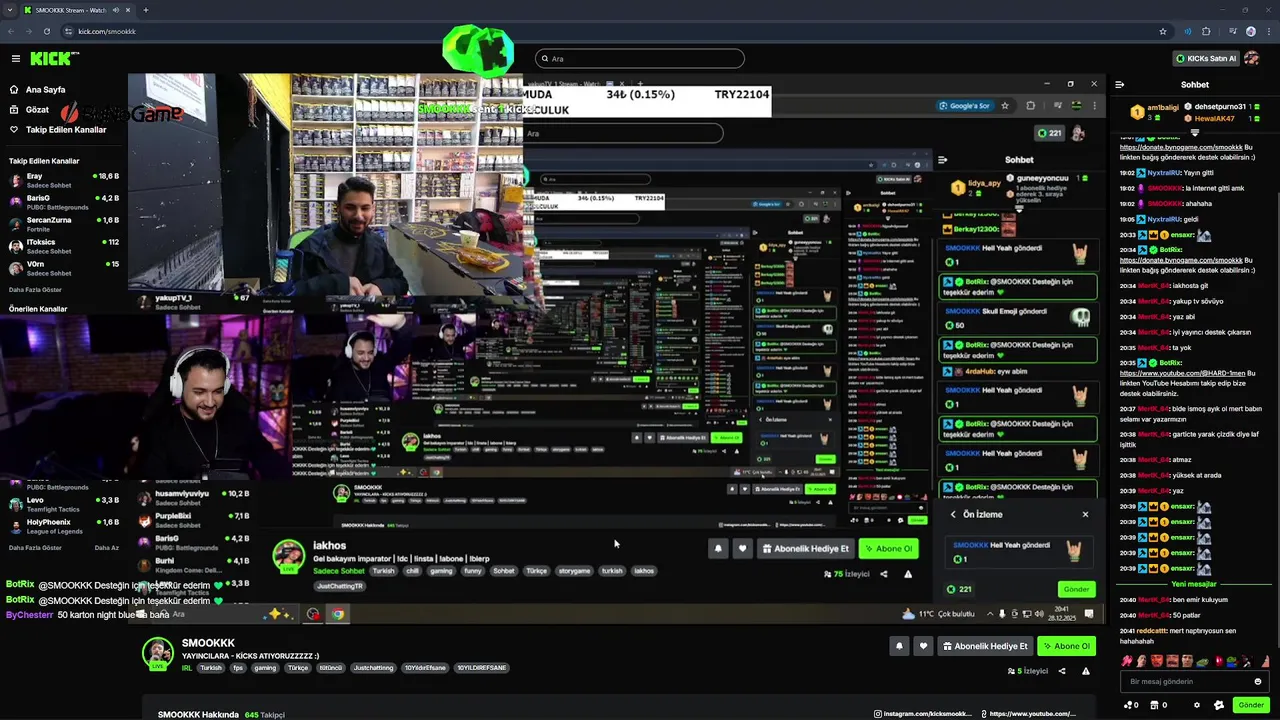
Task: Open Eray followed channel
Action: coord(64,180)
